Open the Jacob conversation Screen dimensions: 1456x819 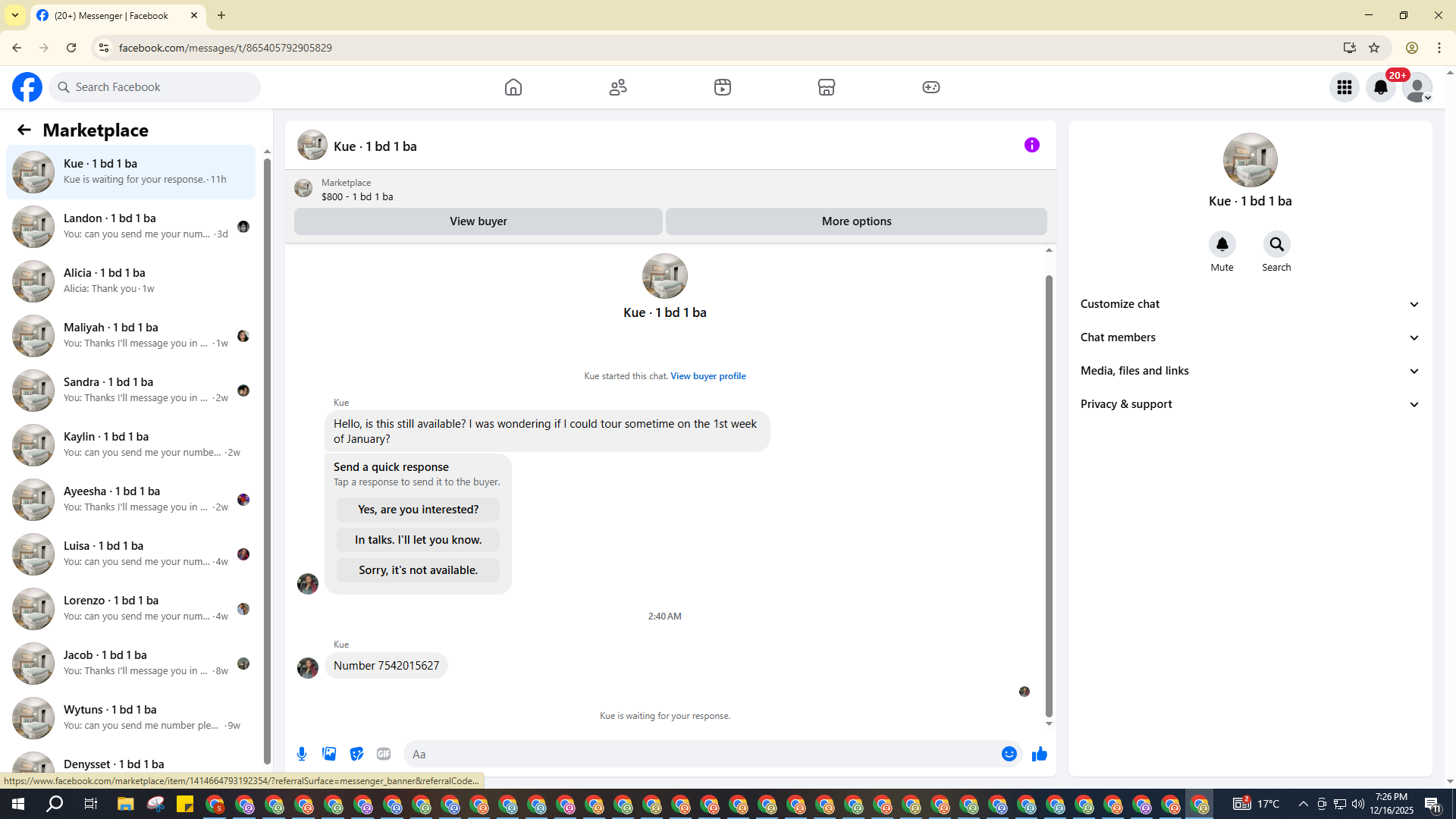(x=131, y=664)
